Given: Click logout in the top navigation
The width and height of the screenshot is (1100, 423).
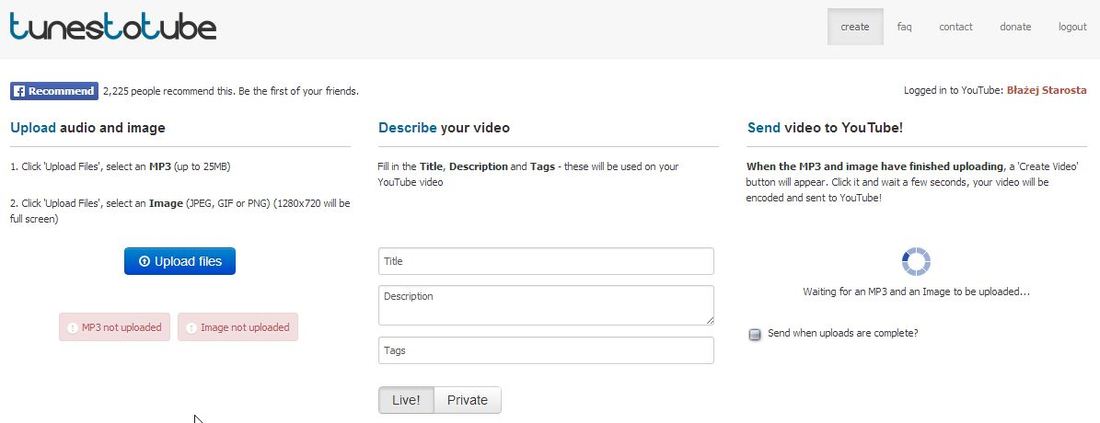Looking at the screenshot, I should 1072,27.
